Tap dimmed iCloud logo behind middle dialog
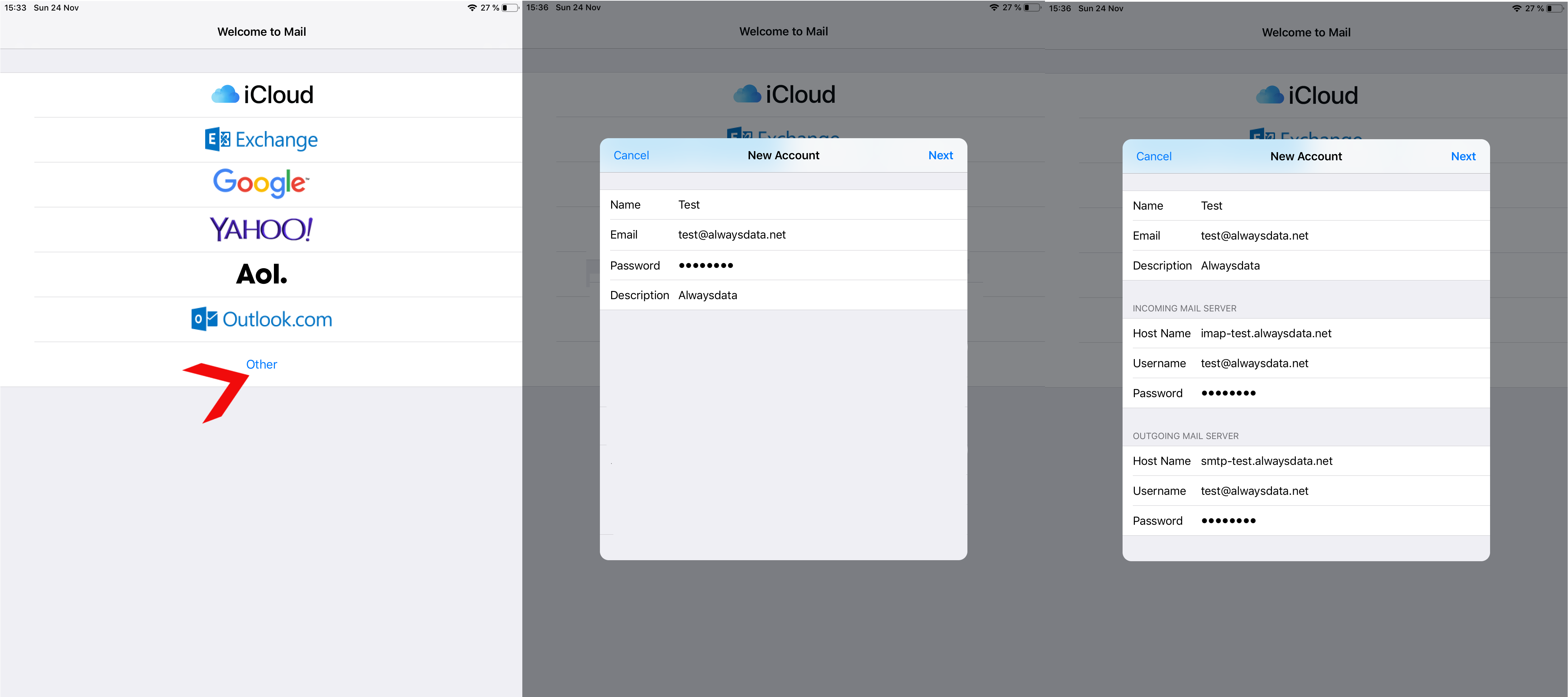1568x697 pixels. pyautogui.click(x=784, y=94)
